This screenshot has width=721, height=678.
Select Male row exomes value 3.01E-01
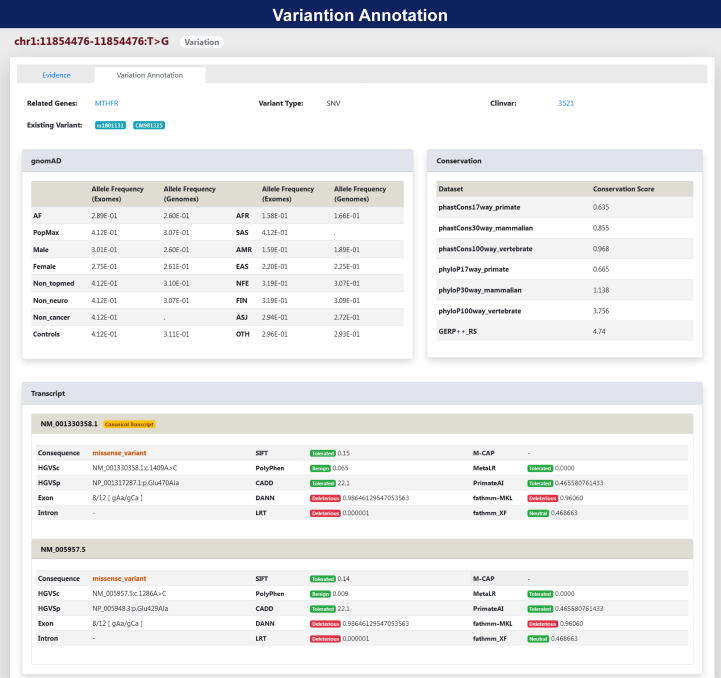[x=104, y=250]
